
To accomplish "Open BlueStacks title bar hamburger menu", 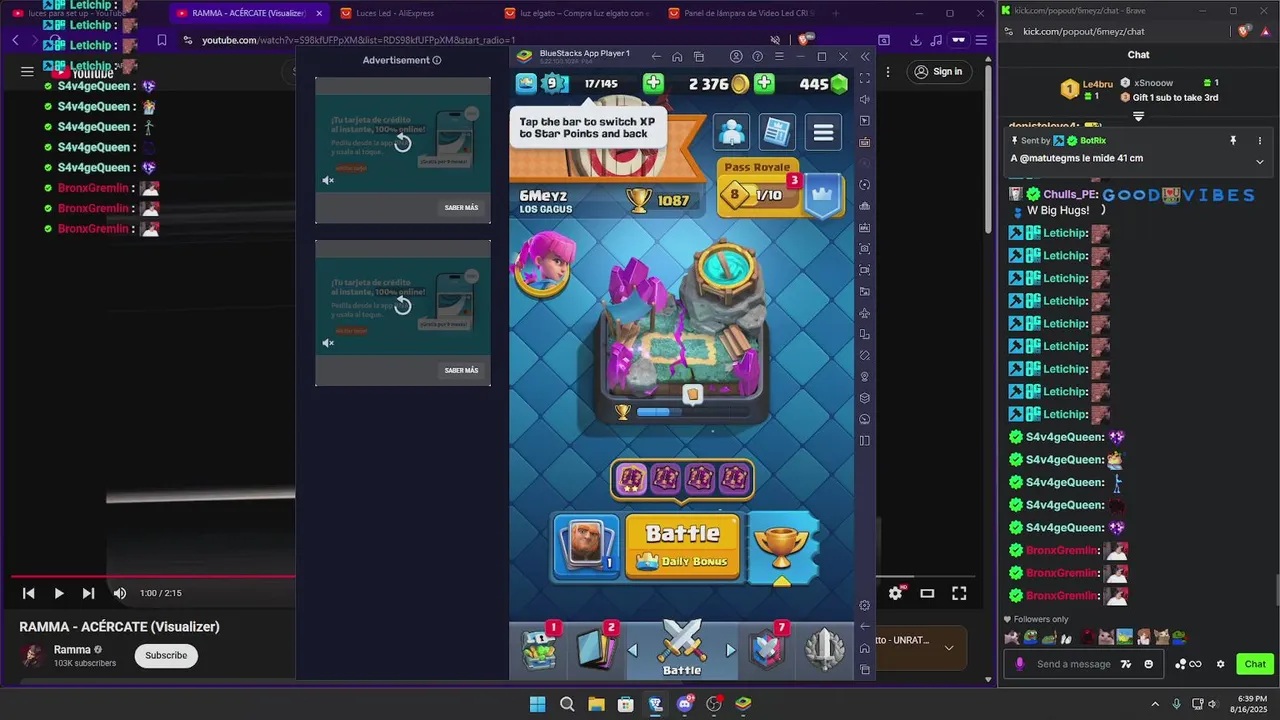I will [779, 57].
